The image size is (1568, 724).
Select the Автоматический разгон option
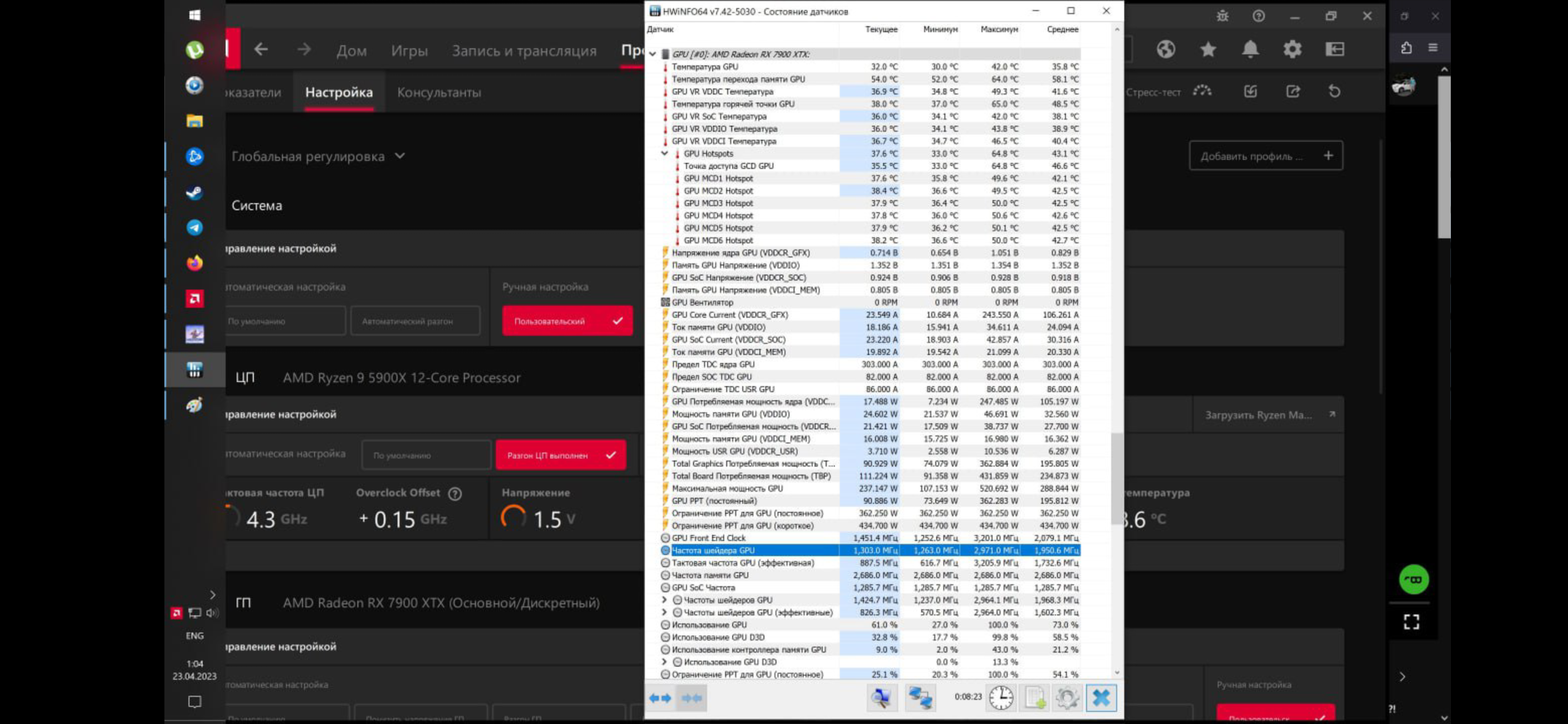point(415,321)
